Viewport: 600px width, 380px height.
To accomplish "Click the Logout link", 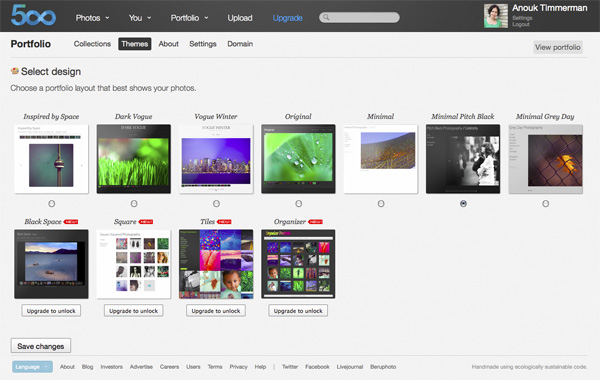I will (x=521, y=24).
